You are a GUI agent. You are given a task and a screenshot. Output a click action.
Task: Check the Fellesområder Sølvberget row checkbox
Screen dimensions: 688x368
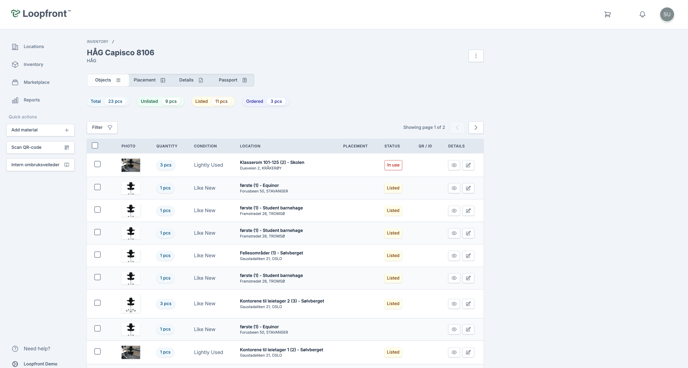(x=97, y=255)
